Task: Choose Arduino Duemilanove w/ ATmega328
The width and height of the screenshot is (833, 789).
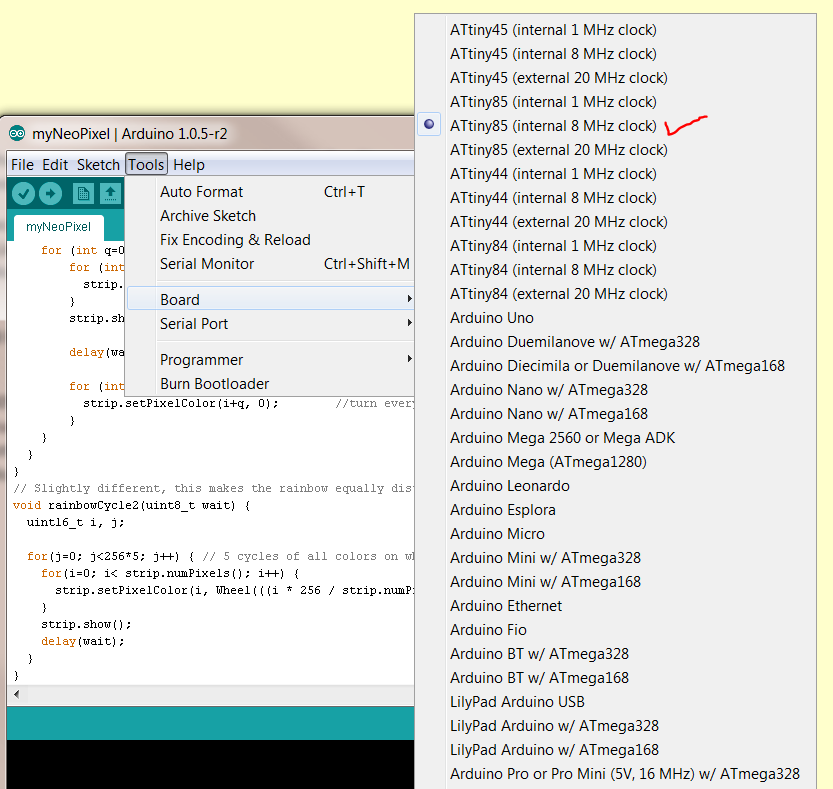Action: 575,342
